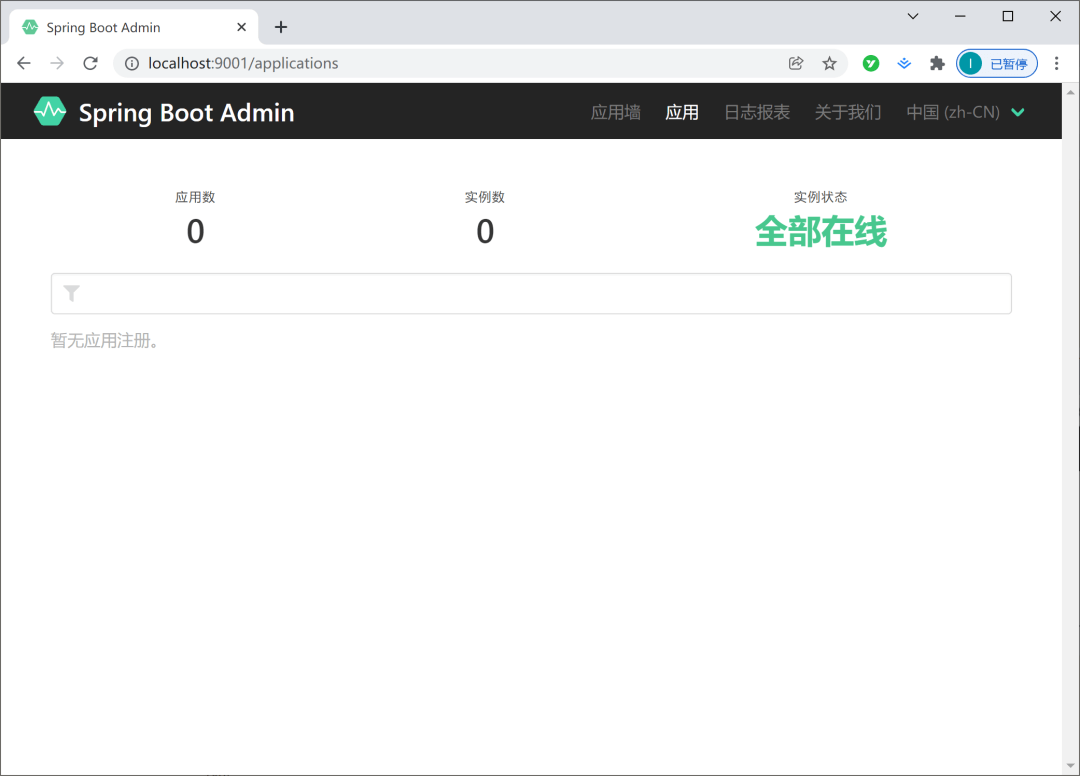1080x776 pixels.
Task: Select the 关于我们 nav link
Action: pos(848,112)
